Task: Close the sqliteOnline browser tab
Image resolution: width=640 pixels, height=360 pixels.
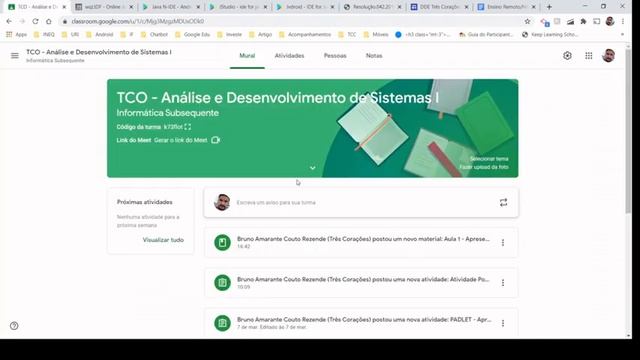Action: [131, 7]
